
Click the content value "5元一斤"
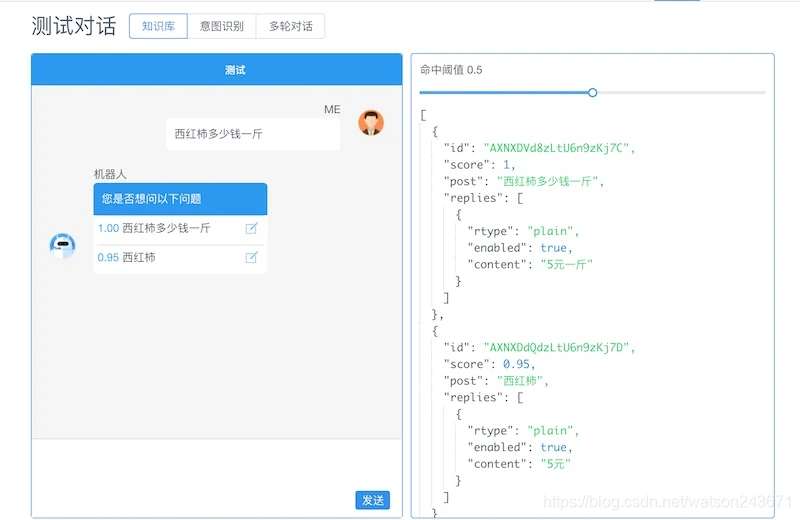click(566, 264)
